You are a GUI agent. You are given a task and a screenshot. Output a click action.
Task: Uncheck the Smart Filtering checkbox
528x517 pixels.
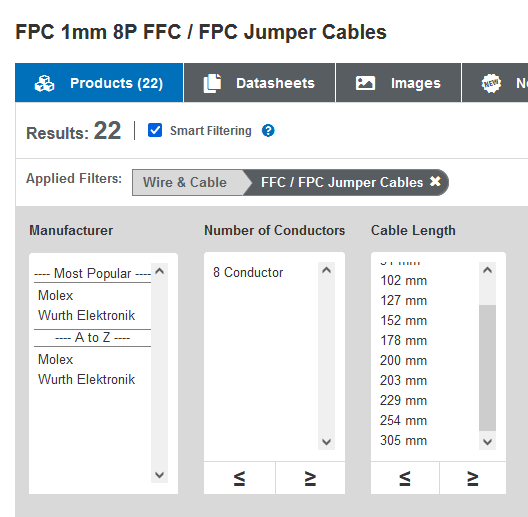(x=155, y=130)
